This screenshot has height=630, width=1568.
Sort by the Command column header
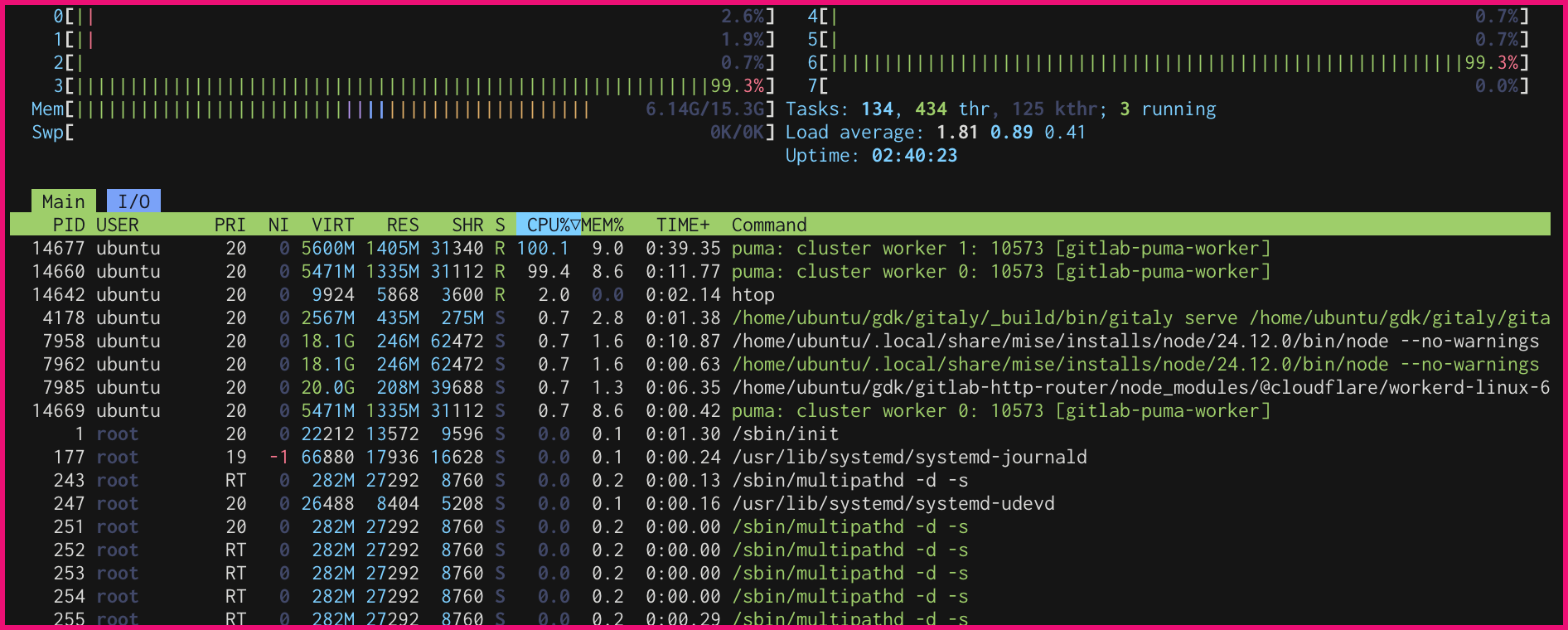[769, 225]
